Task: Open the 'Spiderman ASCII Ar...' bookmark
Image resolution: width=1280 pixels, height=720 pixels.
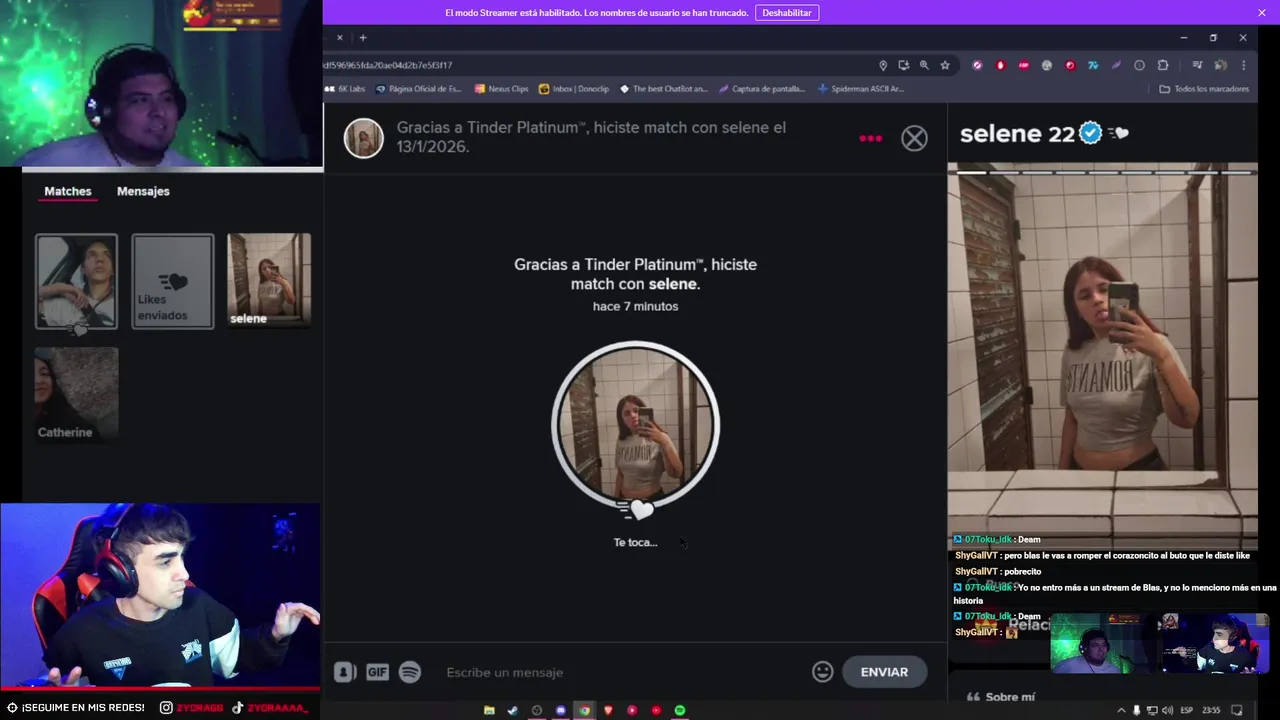Action: click(861, 89)
